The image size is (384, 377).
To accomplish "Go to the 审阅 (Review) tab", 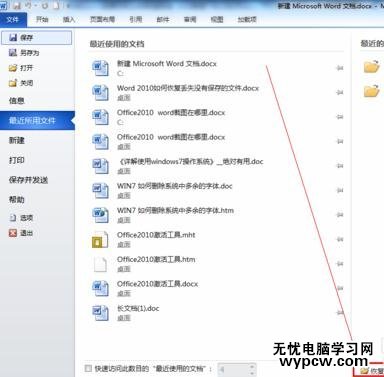I will (x=190, y=19).
